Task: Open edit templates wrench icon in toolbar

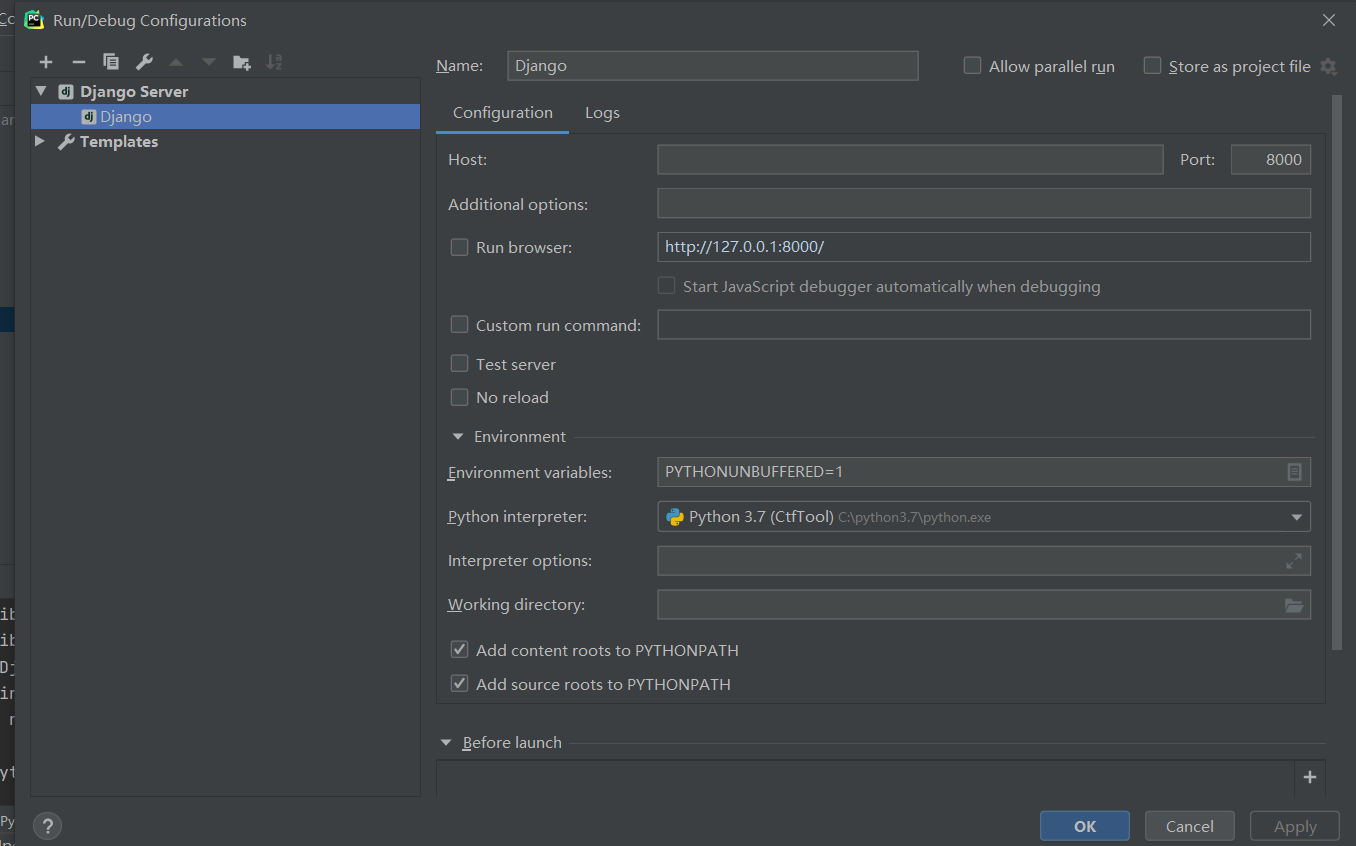Action: 144,62
